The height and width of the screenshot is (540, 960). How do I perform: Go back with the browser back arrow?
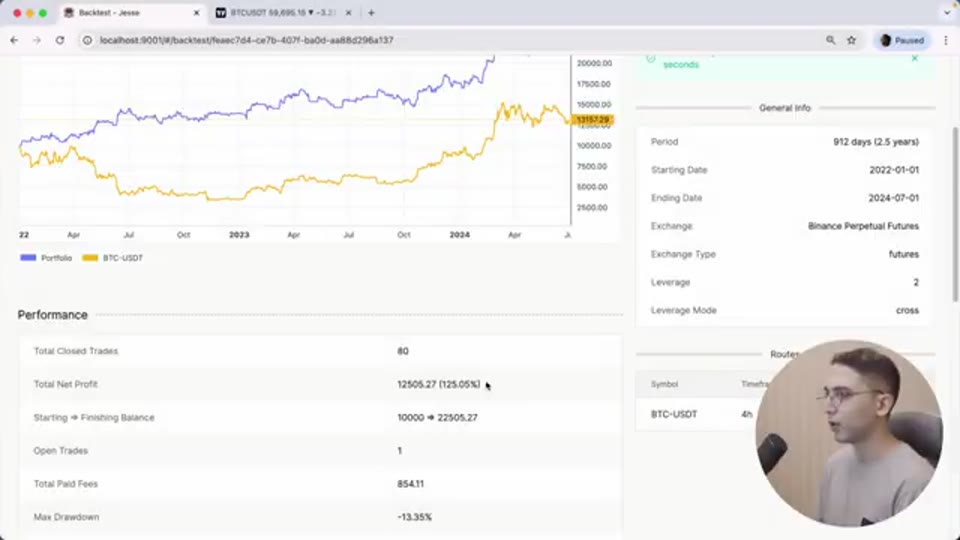click(14, 40)
